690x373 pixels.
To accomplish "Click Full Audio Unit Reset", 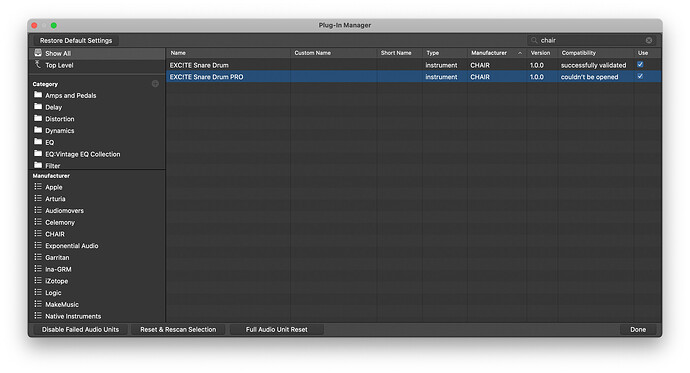I will 277,329.
